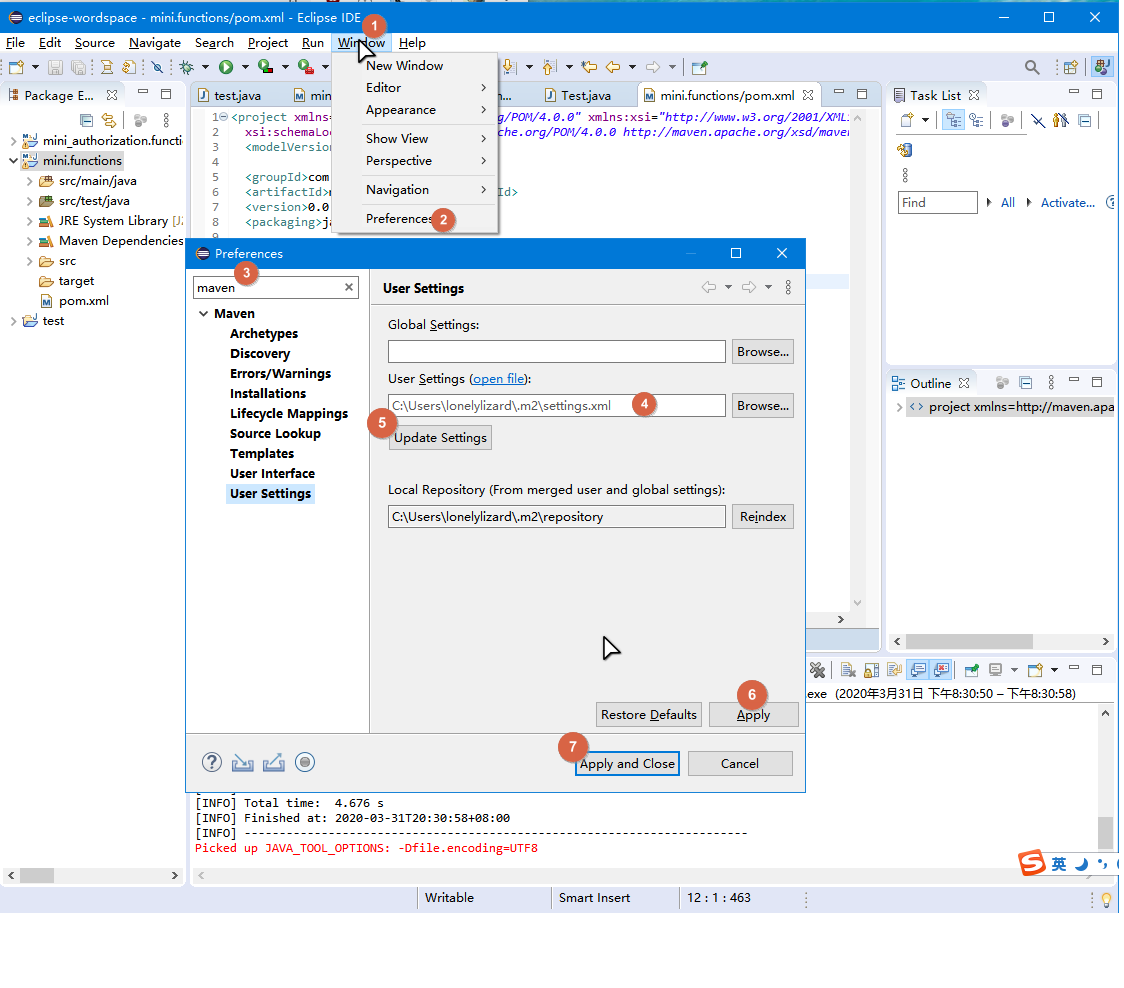Toggle Pin Console in console toolbar

pyautogui.click(x=972, y=670)
